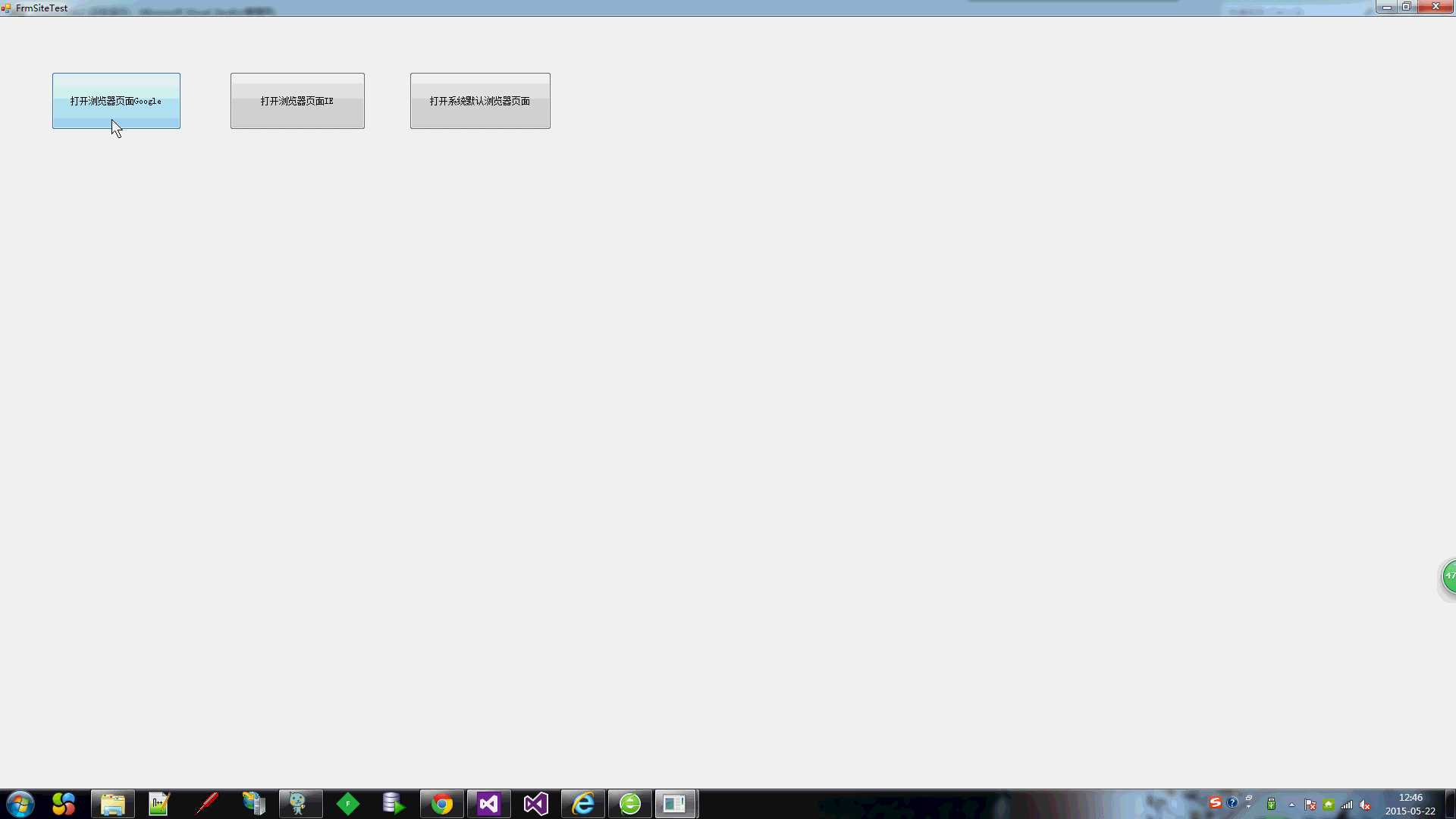The height and width of the screenshot is (819, 1456).
Task: Close the FrmSiteTest window
Action: 1435,7
